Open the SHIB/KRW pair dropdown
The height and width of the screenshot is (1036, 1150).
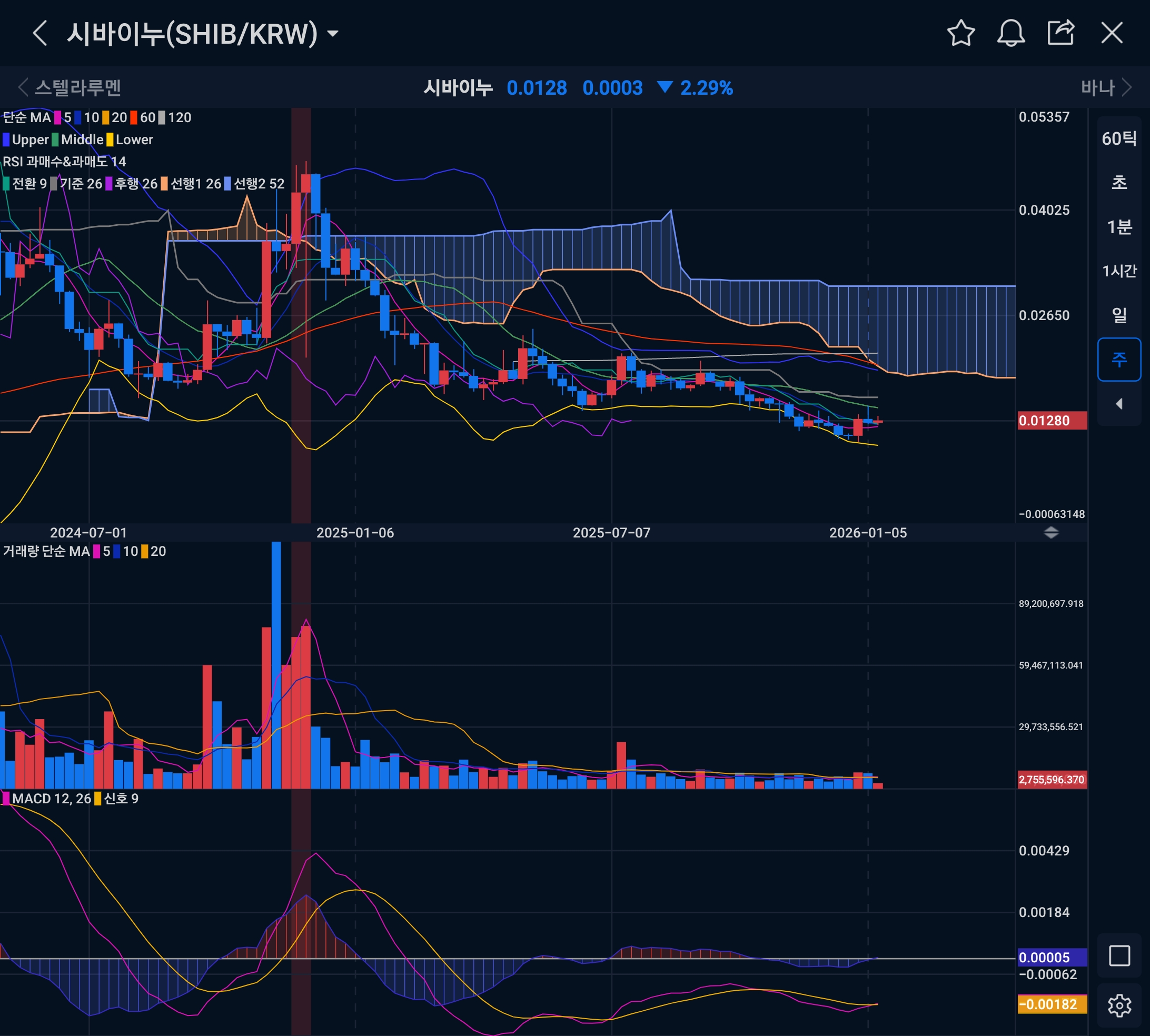(333, 34)
